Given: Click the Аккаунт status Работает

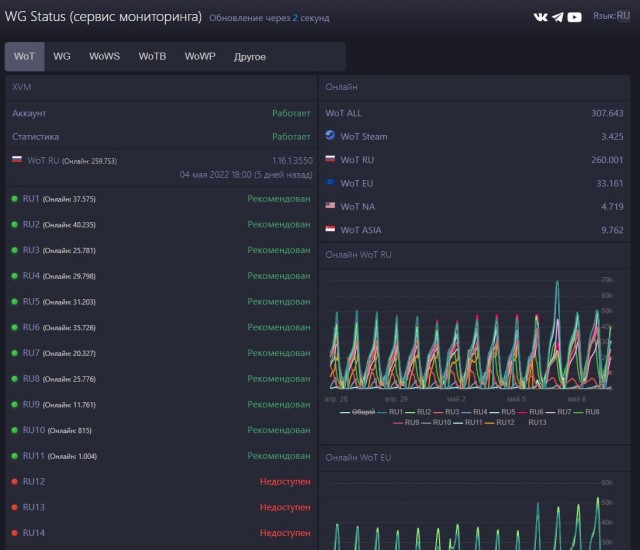Looking at the screenshot, I should tap(291, 113).
